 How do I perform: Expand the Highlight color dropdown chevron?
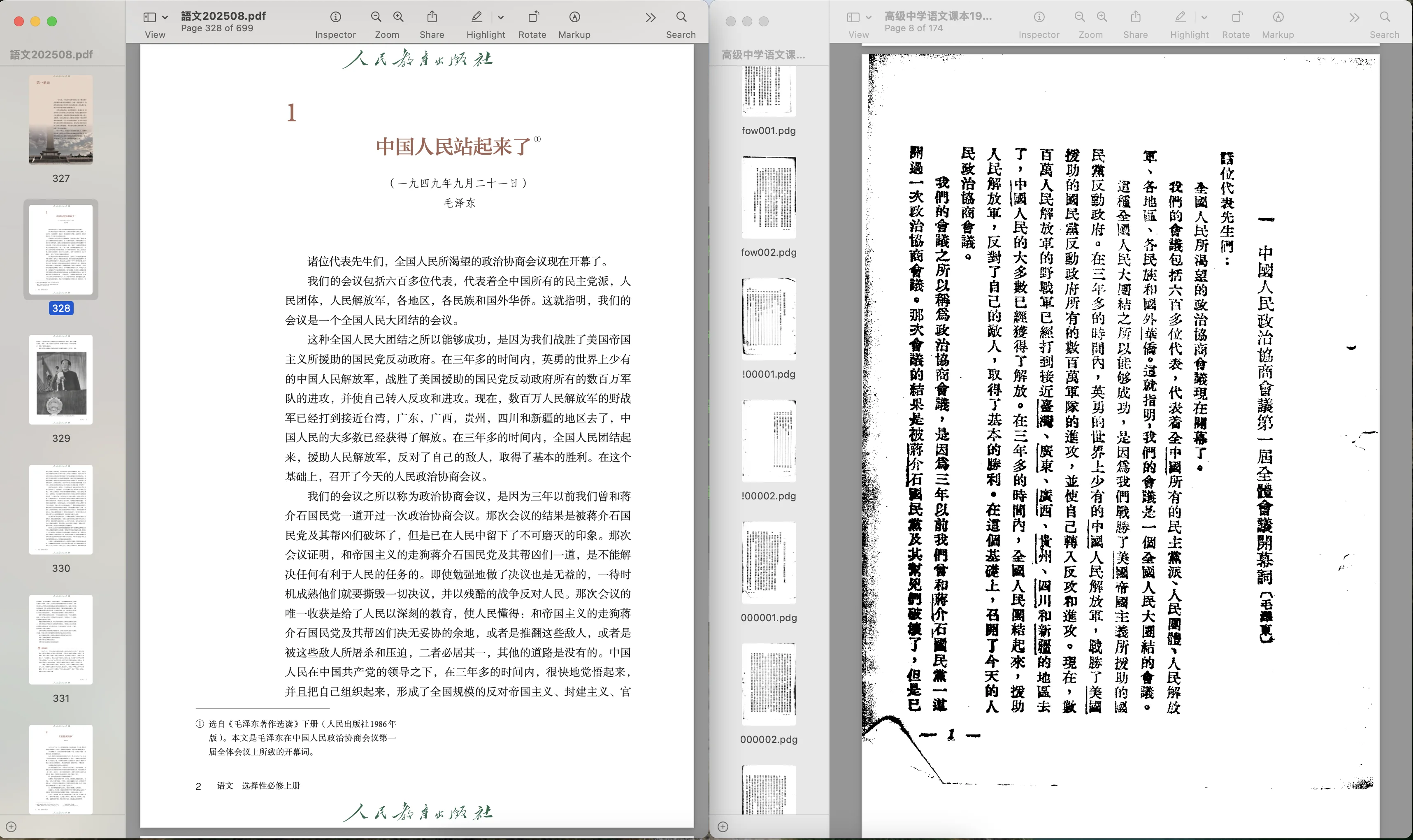coord(500,17)
